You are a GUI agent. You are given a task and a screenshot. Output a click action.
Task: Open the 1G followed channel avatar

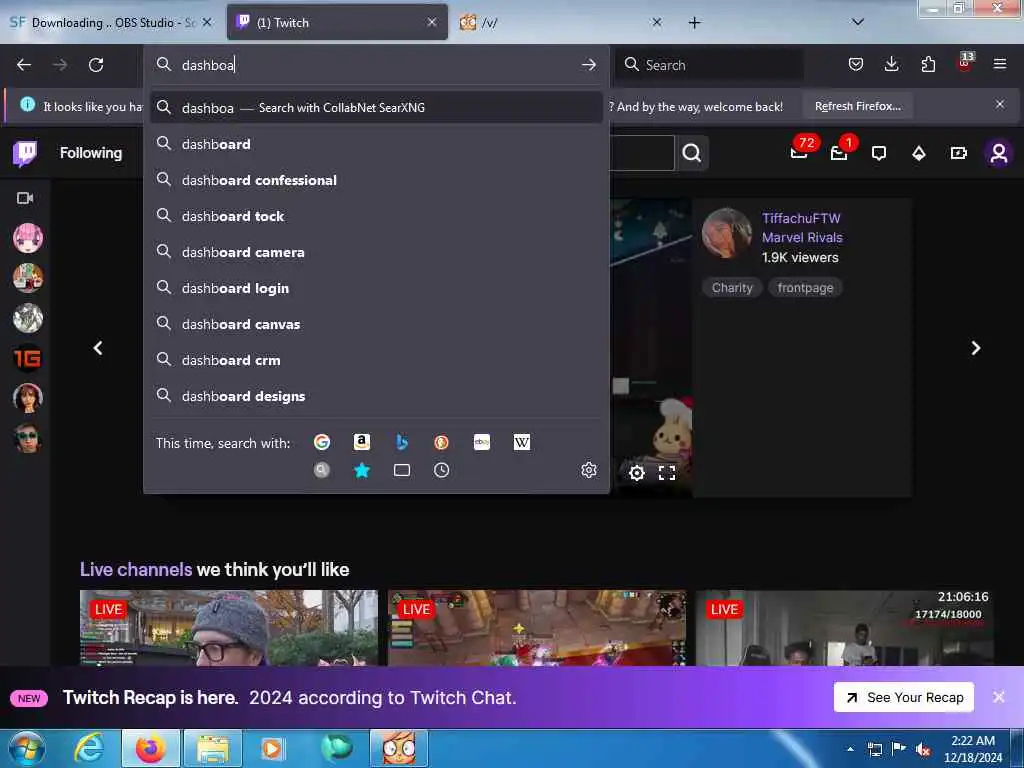[x=27, y=358]
